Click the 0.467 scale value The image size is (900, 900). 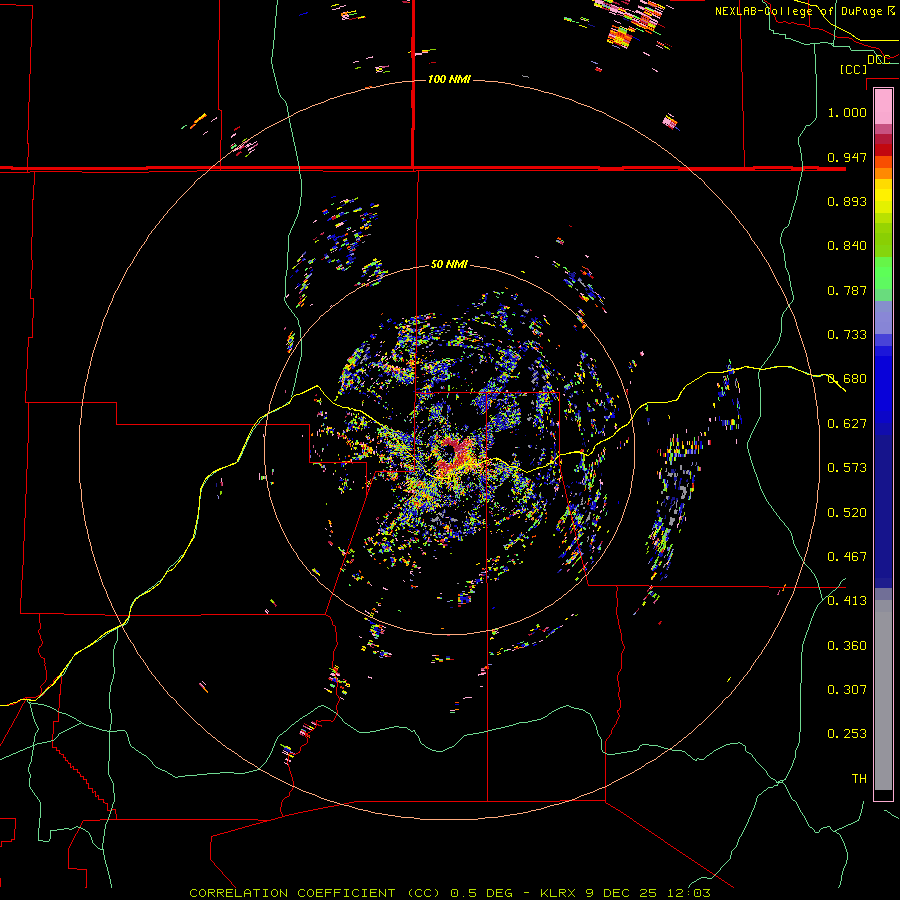[x=847, y=557]
